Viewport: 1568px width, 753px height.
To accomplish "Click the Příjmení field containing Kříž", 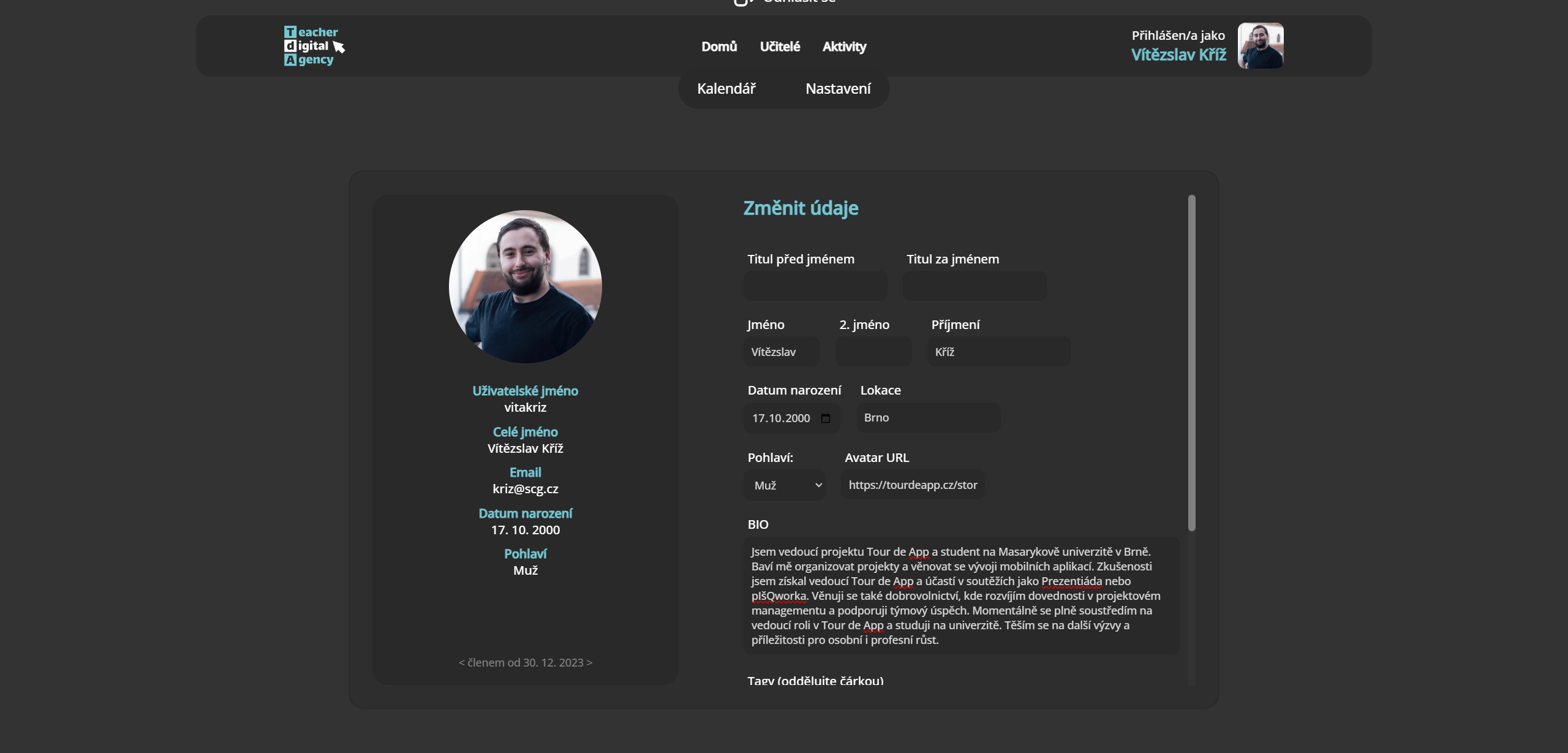I will 999,352.
